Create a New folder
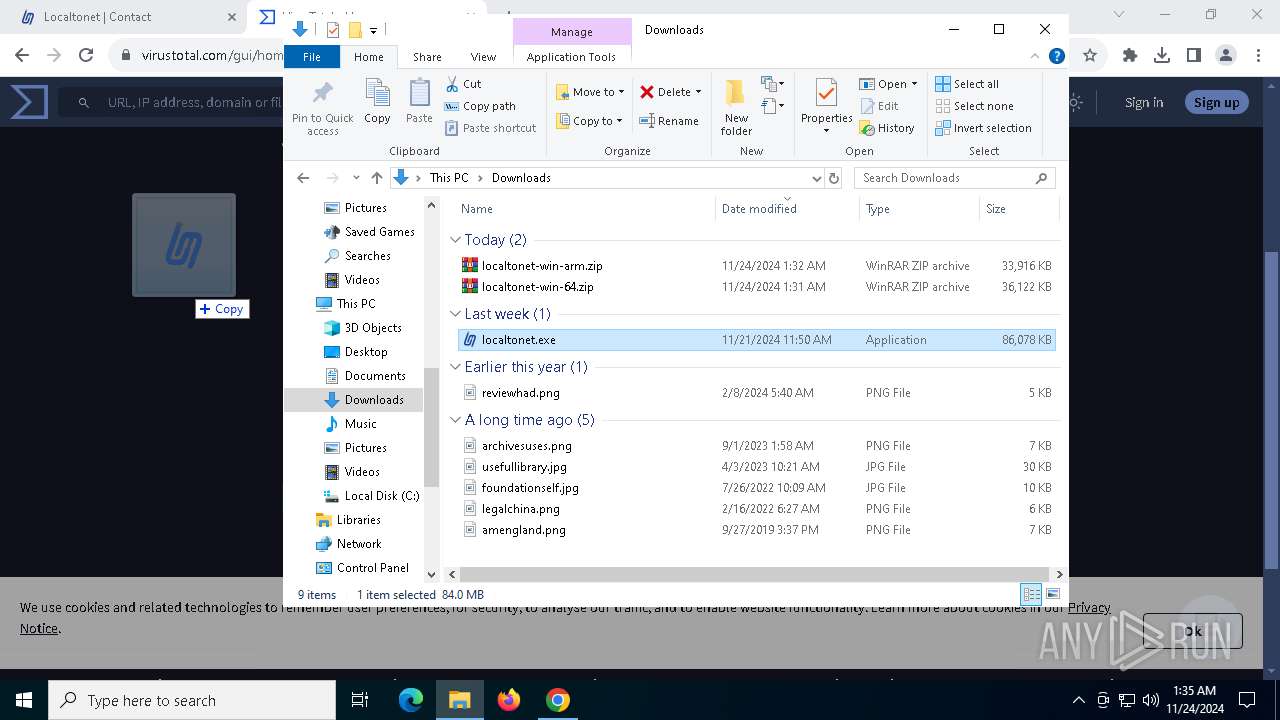1280x720 pixels. pos(736,107)
